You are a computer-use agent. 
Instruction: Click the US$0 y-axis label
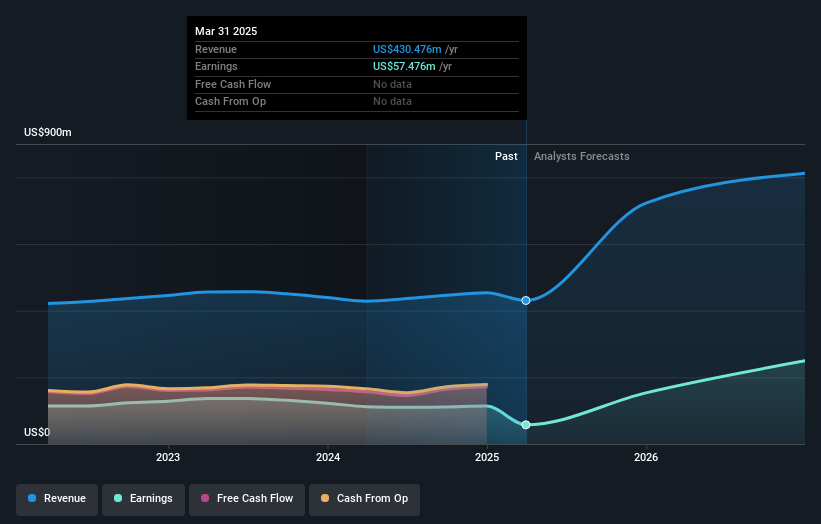[37, 432]
